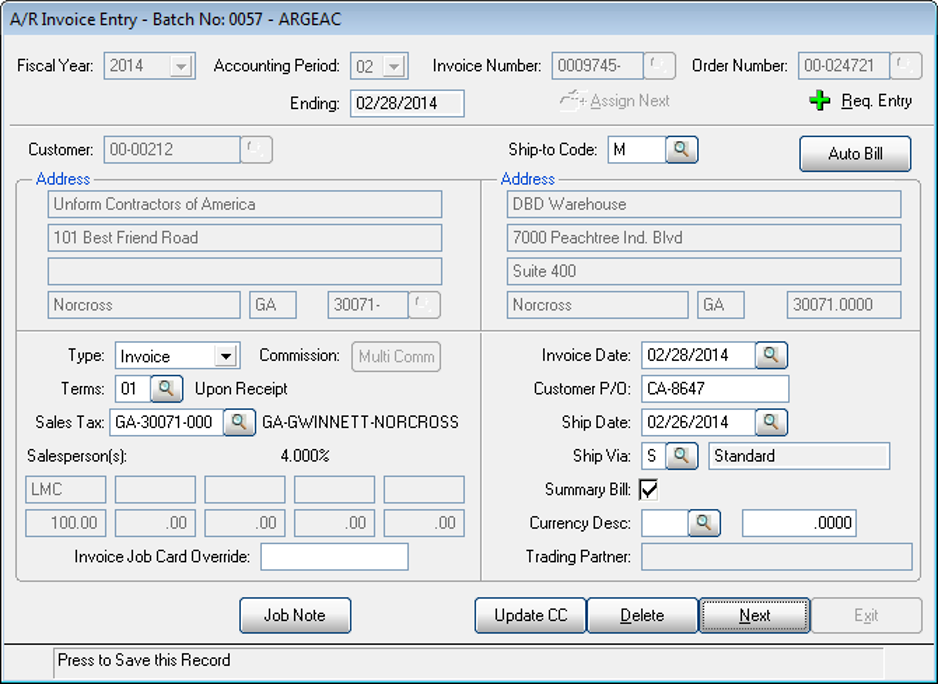Viewport: 938px width, 684px height.
Task: Open the Ship Via lookup magnifier
Action: [x=681, y=456]
